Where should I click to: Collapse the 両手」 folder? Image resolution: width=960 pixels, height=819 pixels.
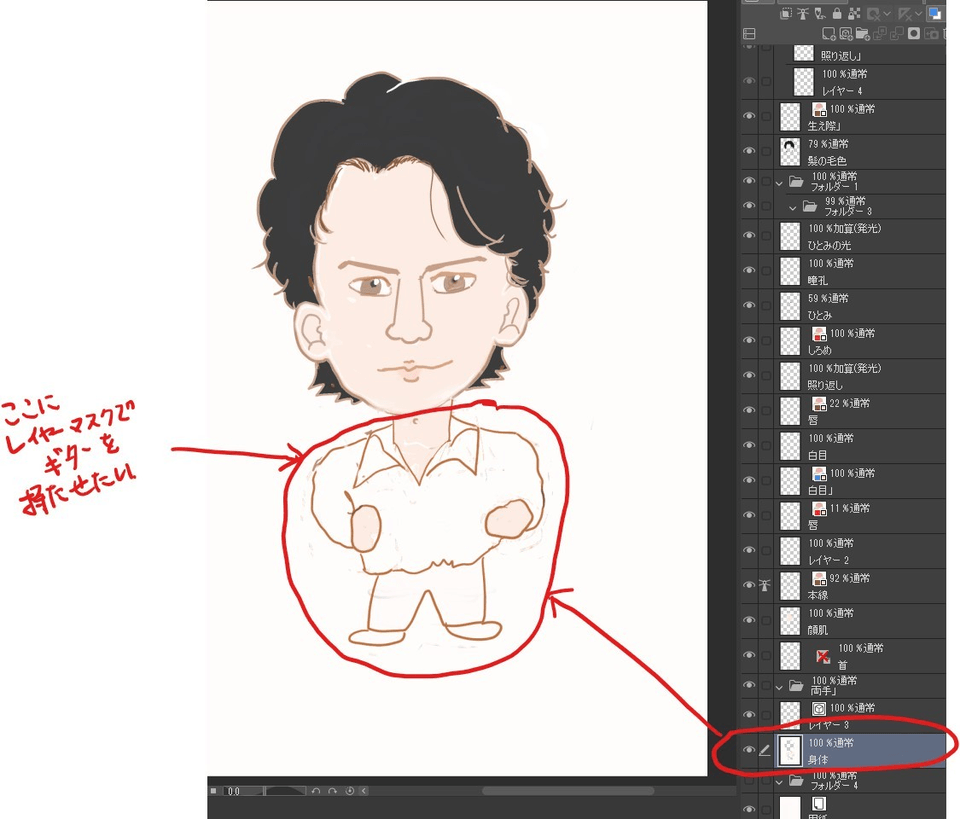pyautogui.click(x=779, y=687)
